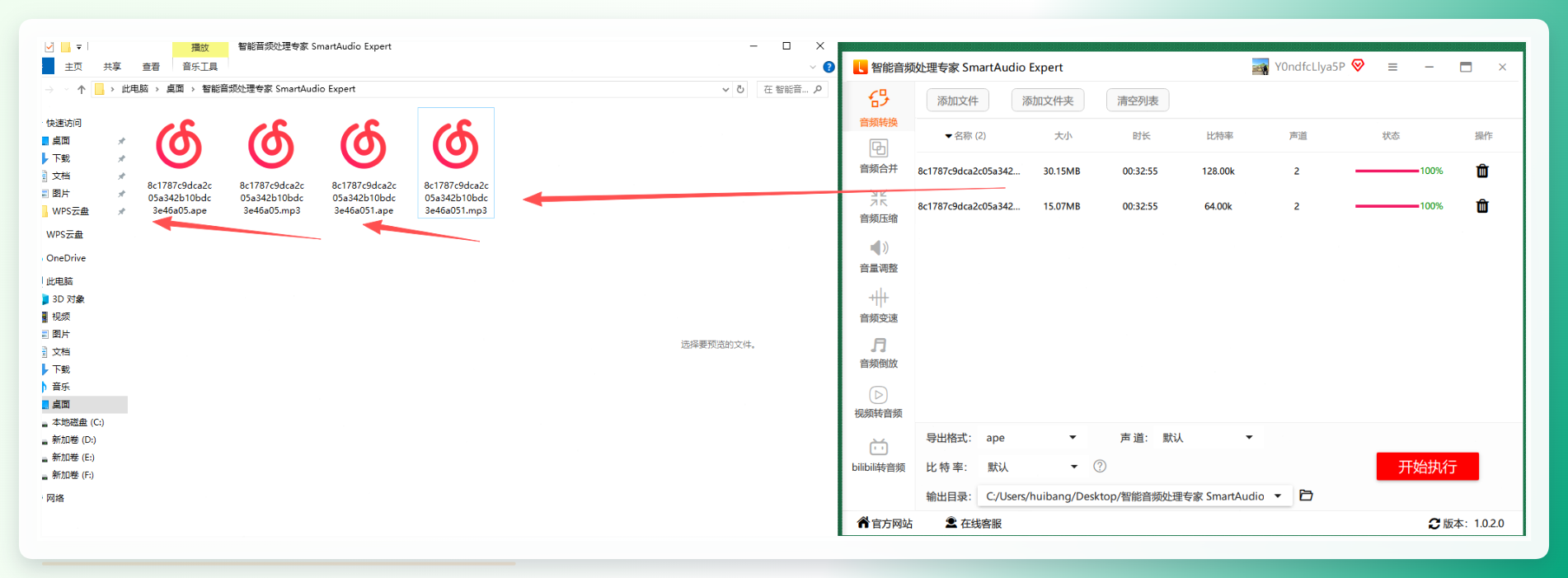Select 视频 in navigation tree
This screenshot has width=1568, height=578.
[61, 317]
